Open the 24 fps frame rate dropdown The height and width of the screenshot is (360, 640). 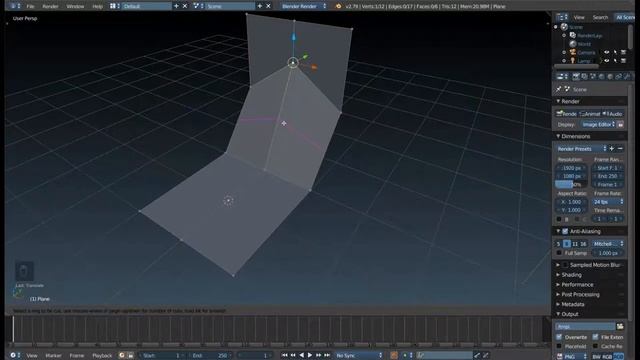click(x=607, y=202)
